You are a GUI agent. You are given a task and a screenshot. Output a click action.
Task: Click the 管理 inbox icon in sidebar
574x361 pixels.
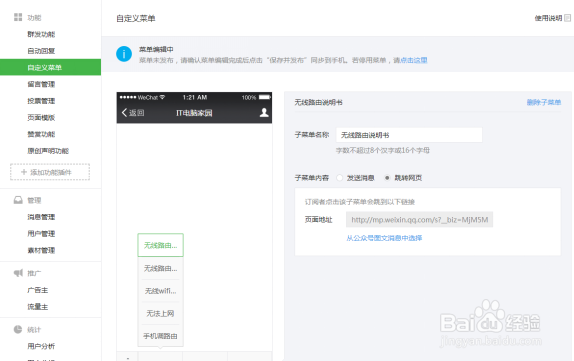click(x=18, y=200)
